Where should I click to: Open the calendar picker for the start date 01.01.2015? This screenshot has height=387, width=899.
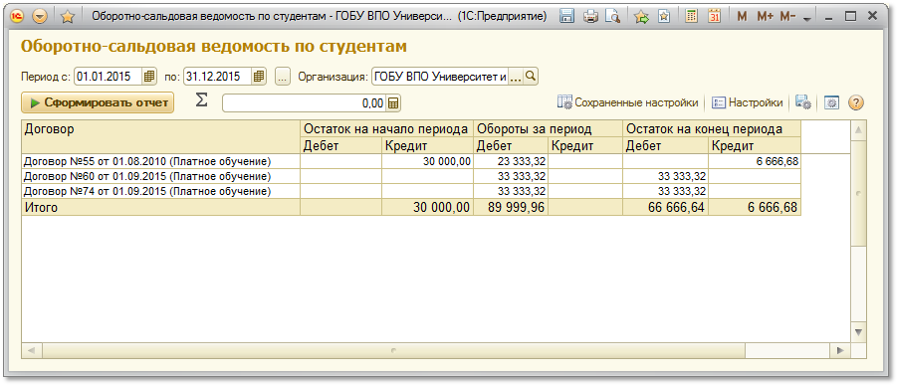point(149,76)
